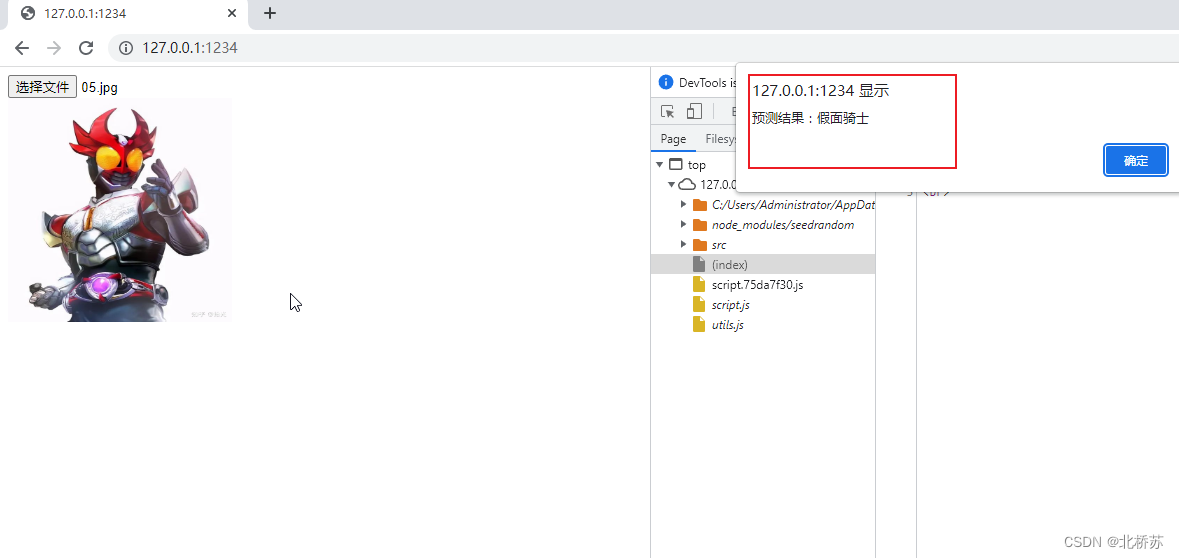Open a new browser tab

tap(270, 13)
